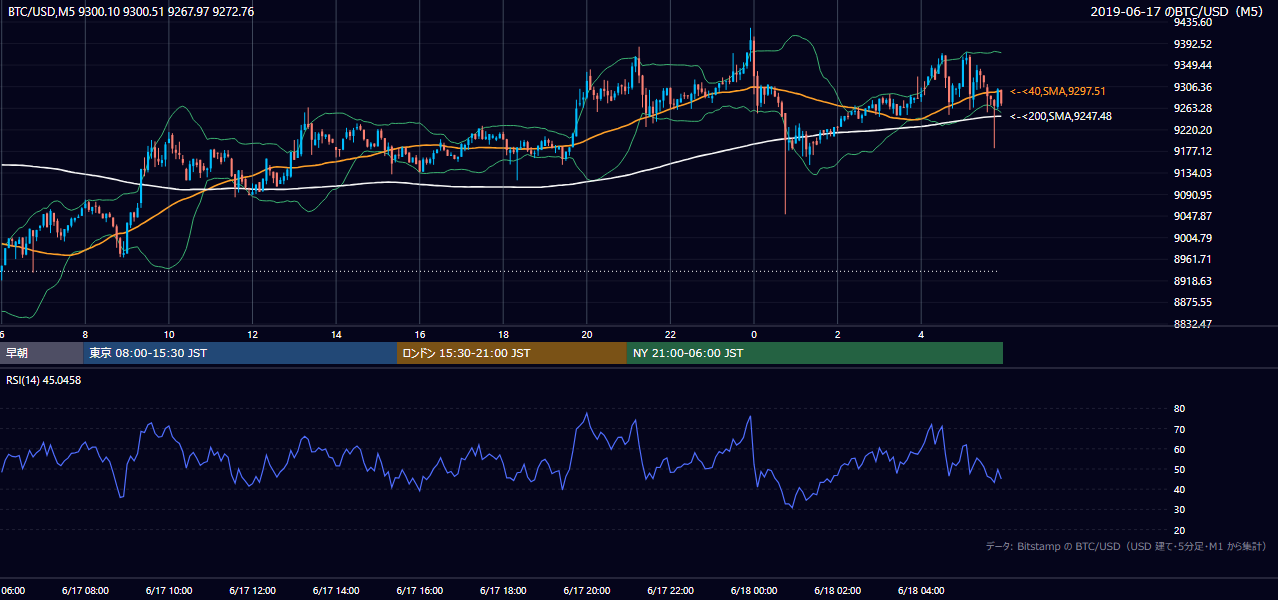
Task: Click price axis value 8961.71
Action: (x=1193, y=259)
